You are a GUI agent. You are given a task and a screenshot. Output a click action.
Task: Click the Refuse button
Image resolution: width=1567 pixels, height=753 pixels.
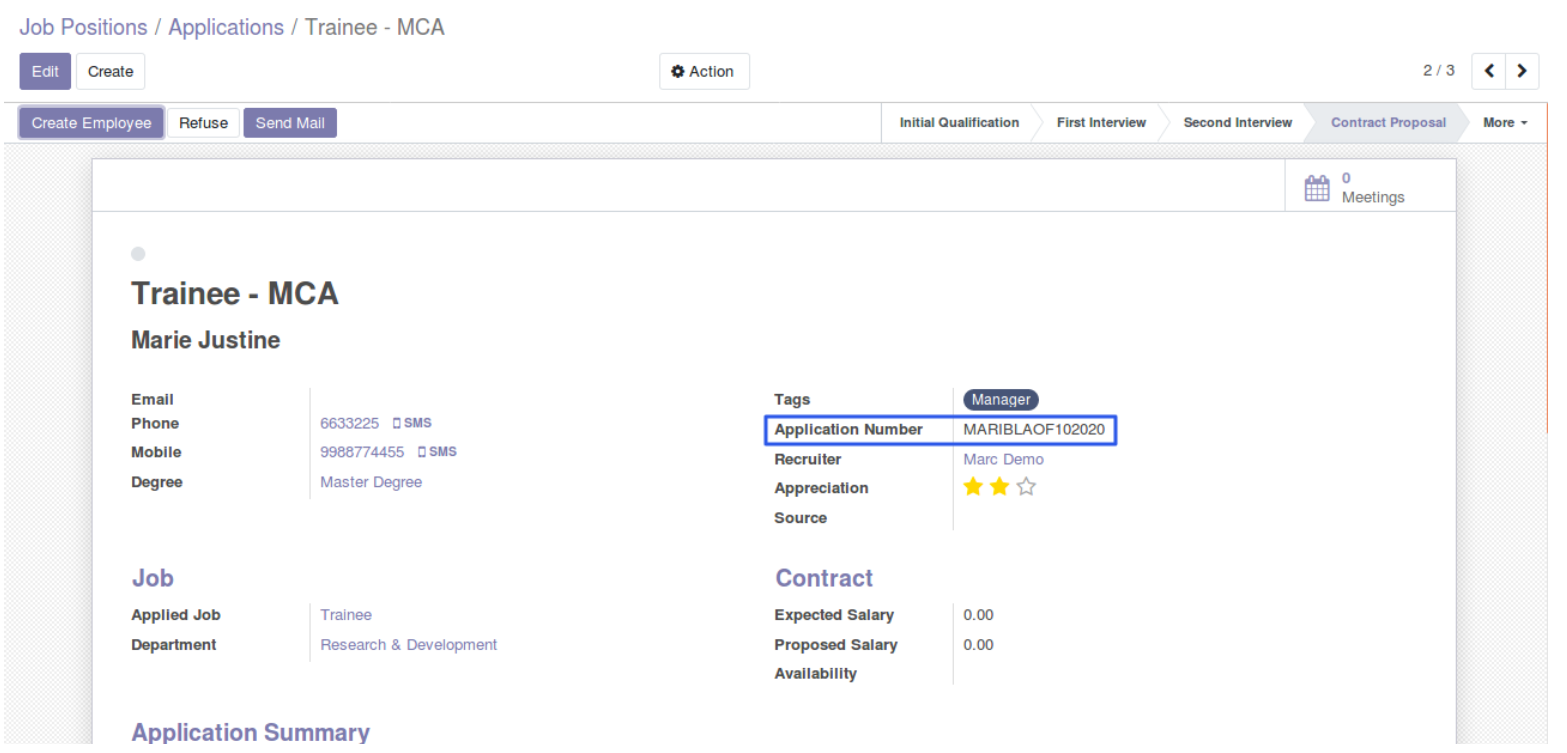(203, 123)
